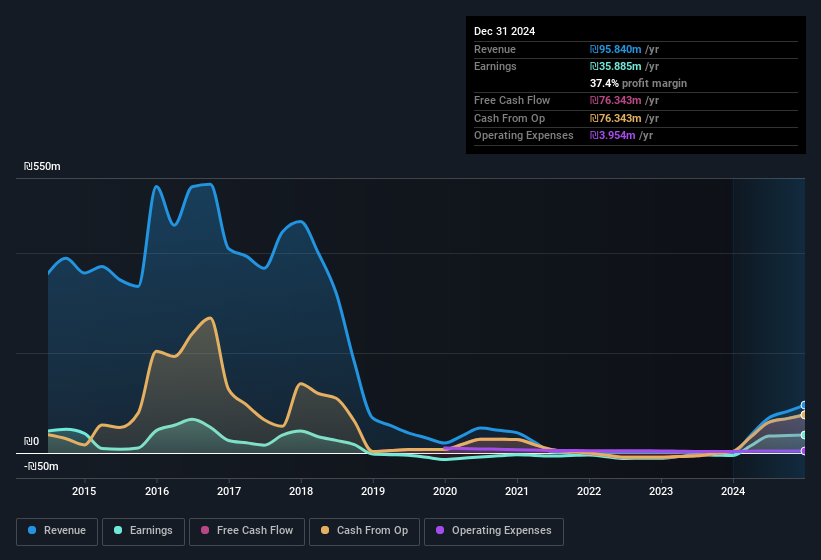Click the 2022 x-axis label

pyautogui.click(x=589, y=491)
